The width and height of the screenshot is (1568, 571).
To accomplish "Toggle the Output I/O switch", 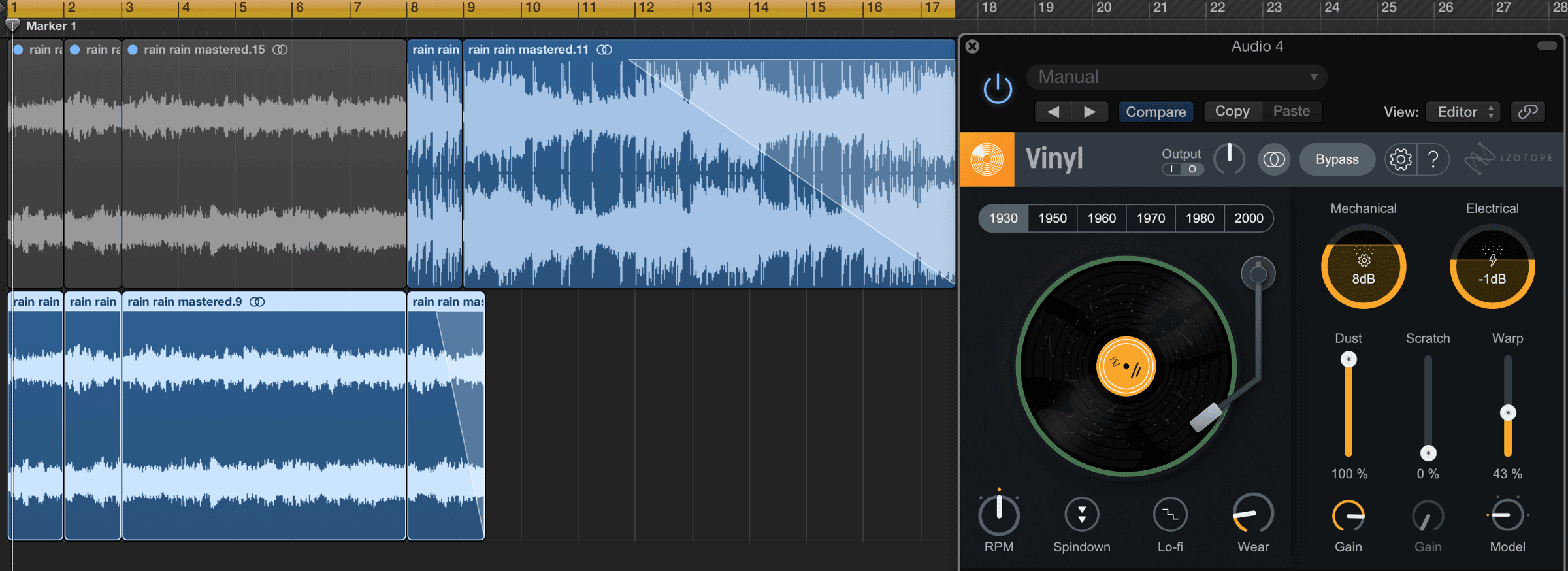I will click(x=1183, y=169).
